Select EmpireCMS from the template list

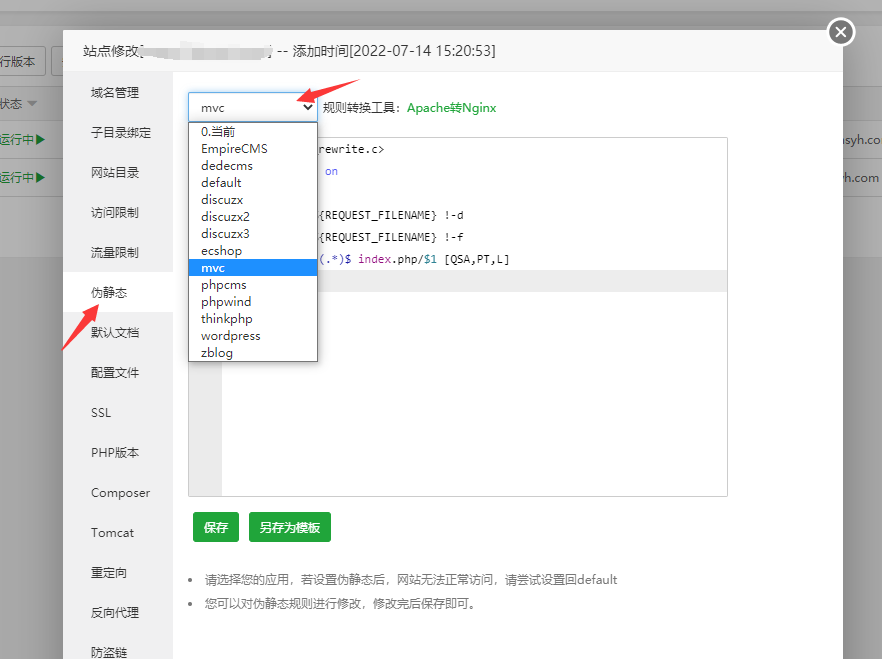pos(234,149)
